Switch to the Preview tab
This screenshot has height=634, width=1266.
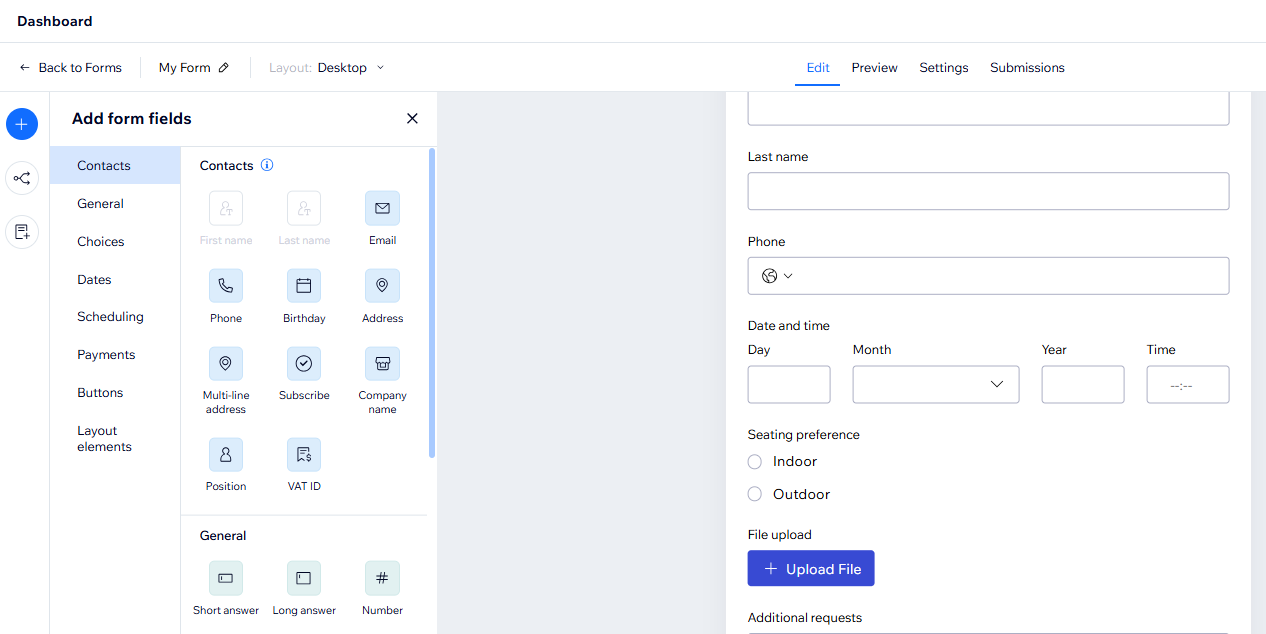tap(875, 68)
